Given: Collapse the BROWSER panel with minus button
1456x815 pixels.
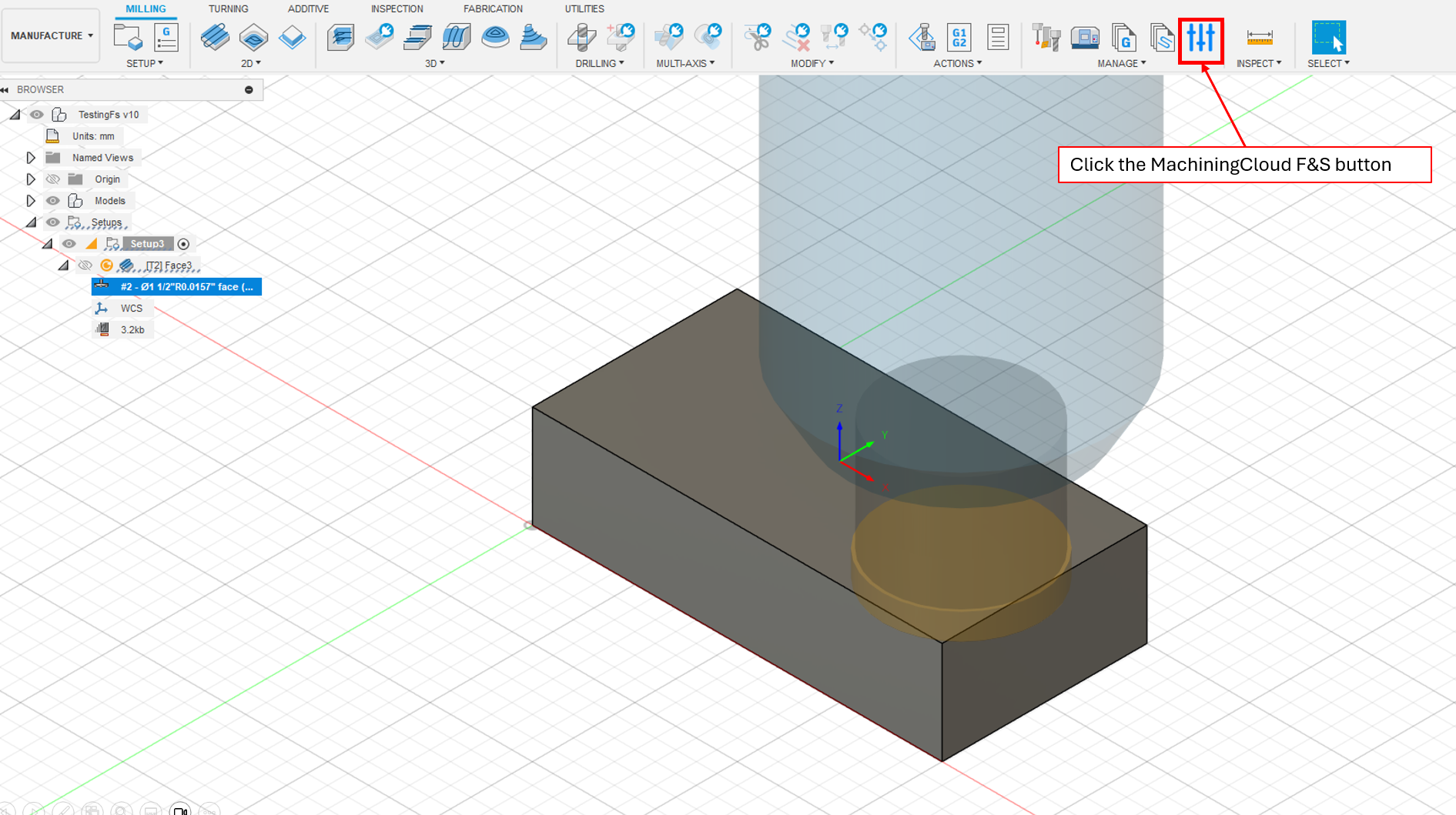Looking at the screenshot, I should (249, 90).
